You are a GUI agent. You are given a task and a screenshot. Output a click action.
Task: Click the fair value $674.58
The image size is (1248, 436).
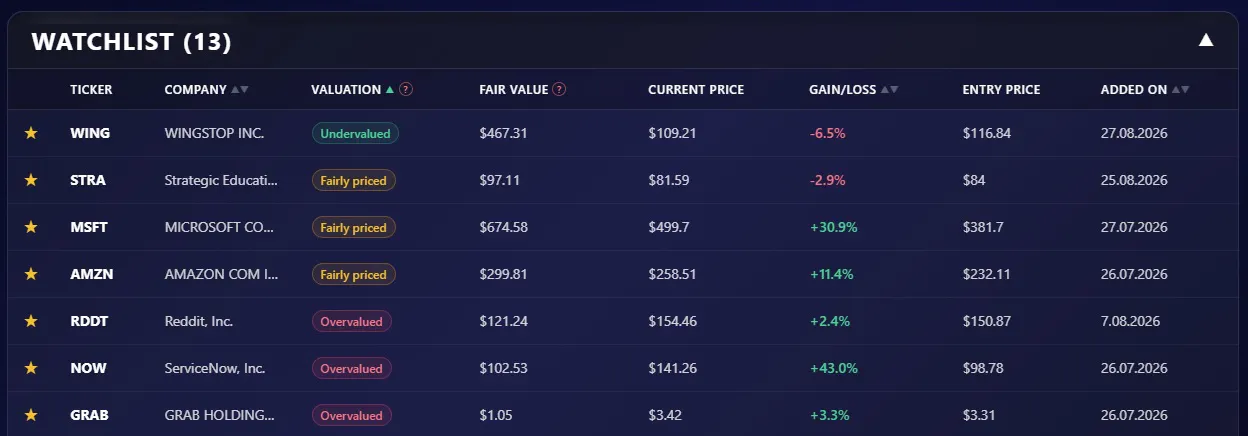tap(503, 227)
